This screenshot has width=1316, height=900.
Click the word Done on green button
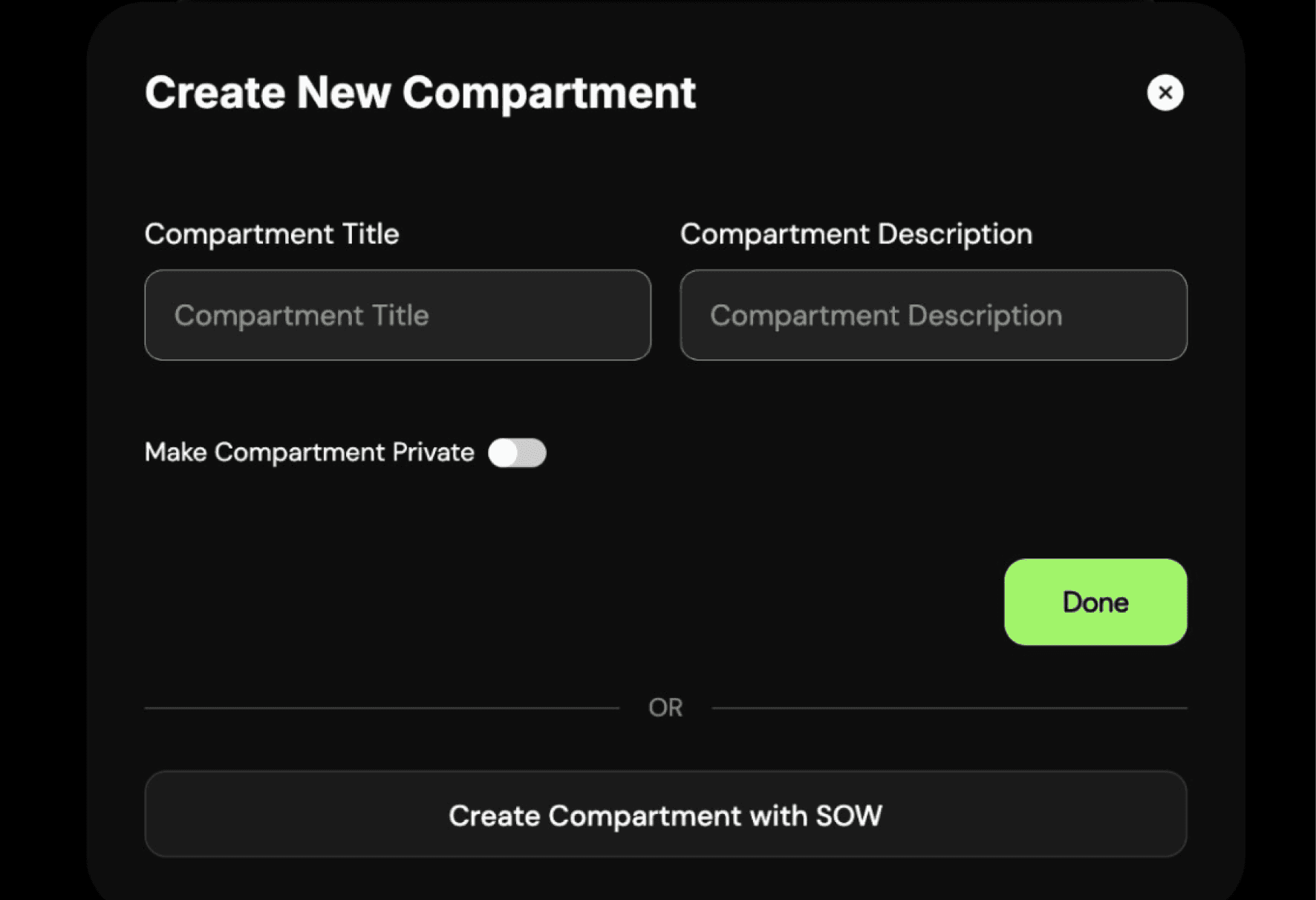point(1095,602)
